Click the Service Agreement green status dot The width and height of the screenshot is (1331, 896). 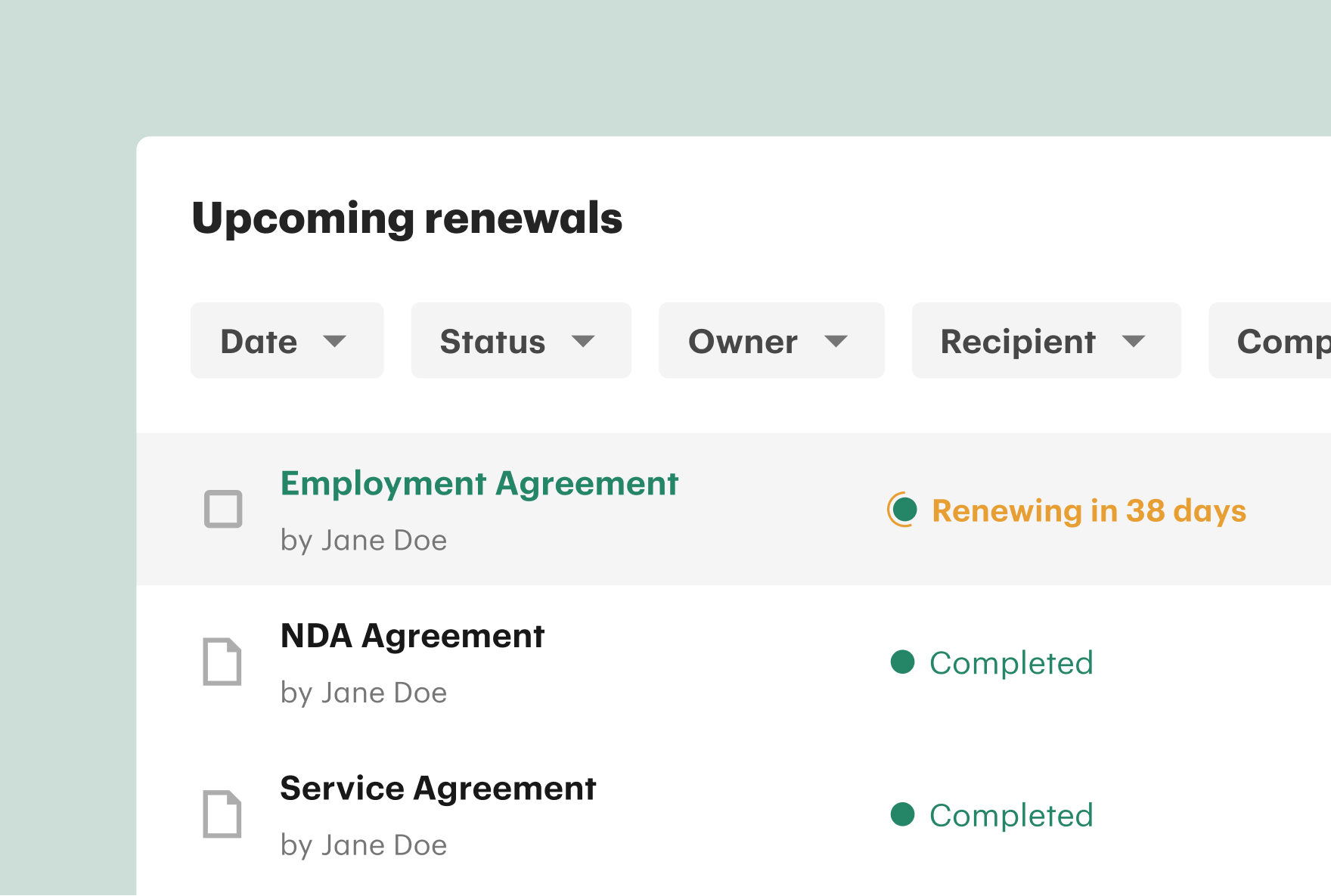point(903,814)
